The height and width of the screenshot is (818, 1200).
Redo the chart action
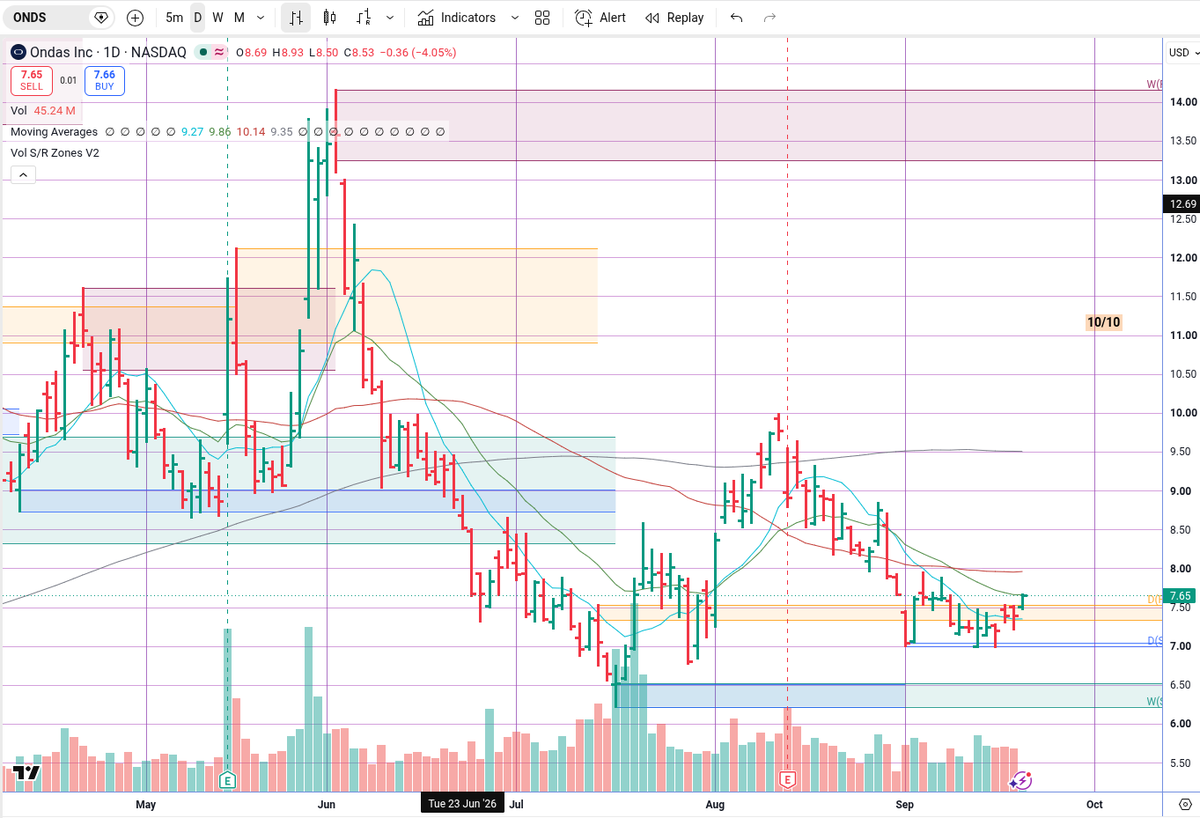[769, 17]
